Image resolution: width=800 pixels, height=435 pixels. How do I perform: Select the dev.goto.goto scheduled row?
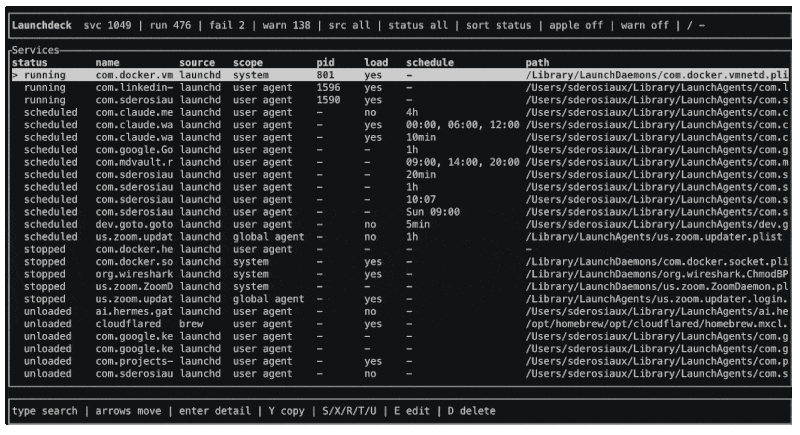point(400,224)
